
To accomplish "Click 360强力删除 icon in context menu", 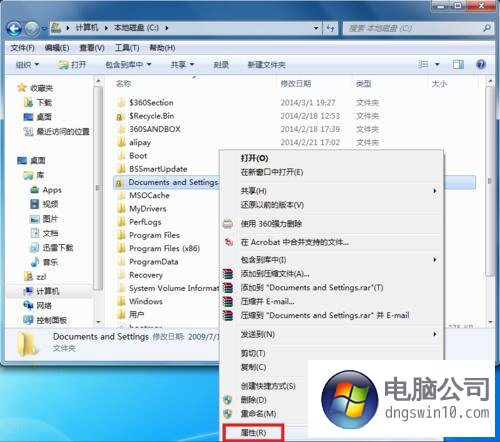I will click(x=228, y=224).
